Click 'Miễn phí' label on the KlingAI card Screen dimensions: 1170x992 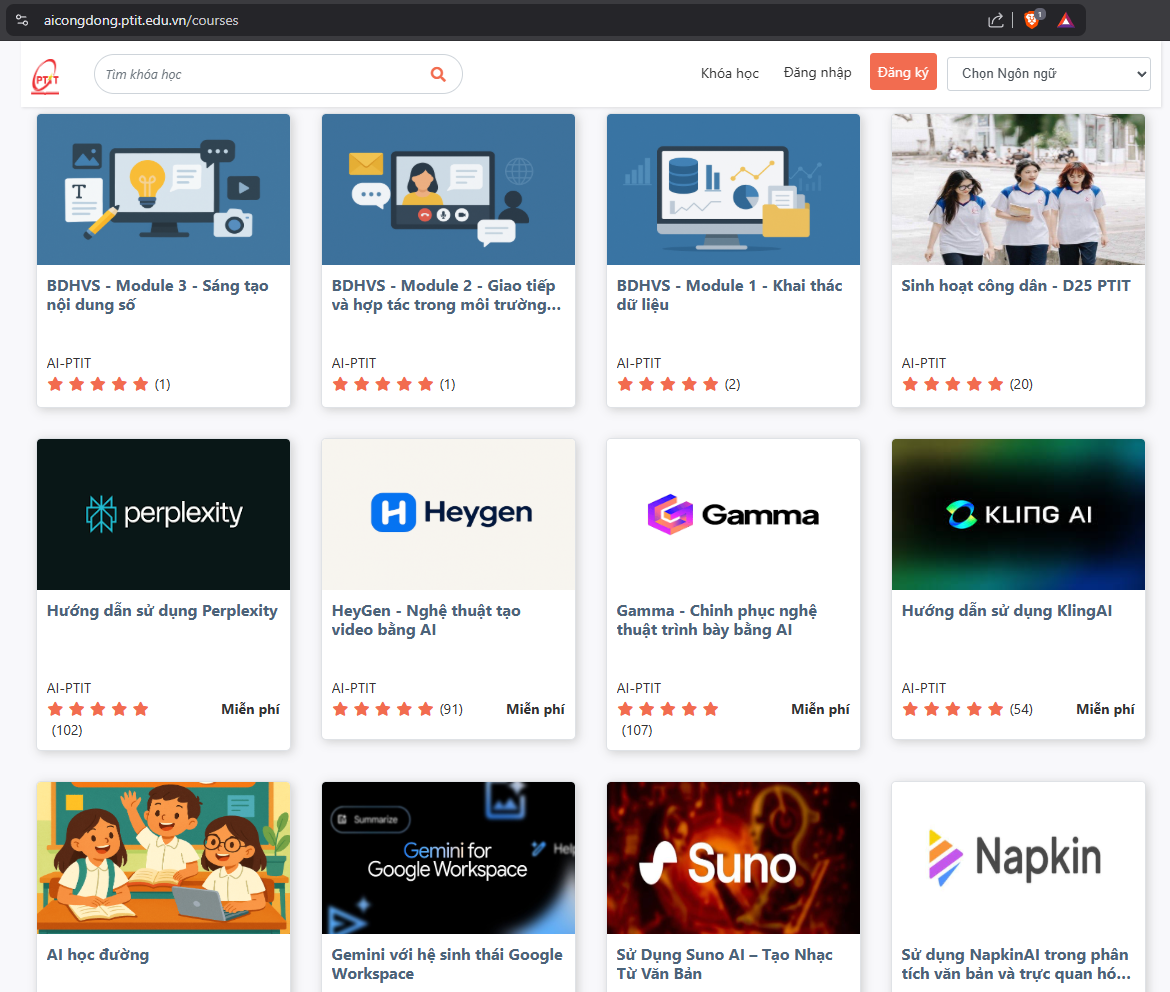1105,709
